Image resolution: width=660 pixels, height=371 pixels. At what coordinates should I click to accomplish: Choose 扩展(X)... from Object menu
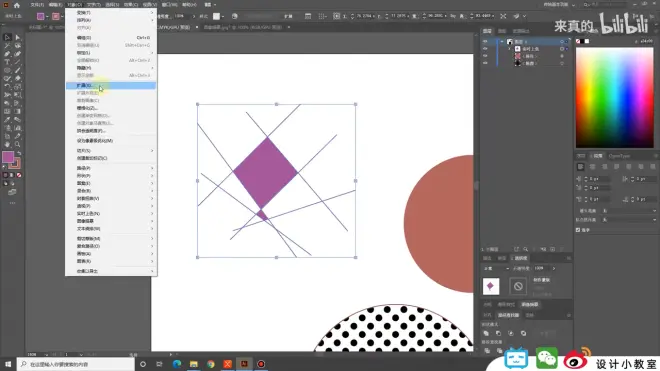coord(111,85)
